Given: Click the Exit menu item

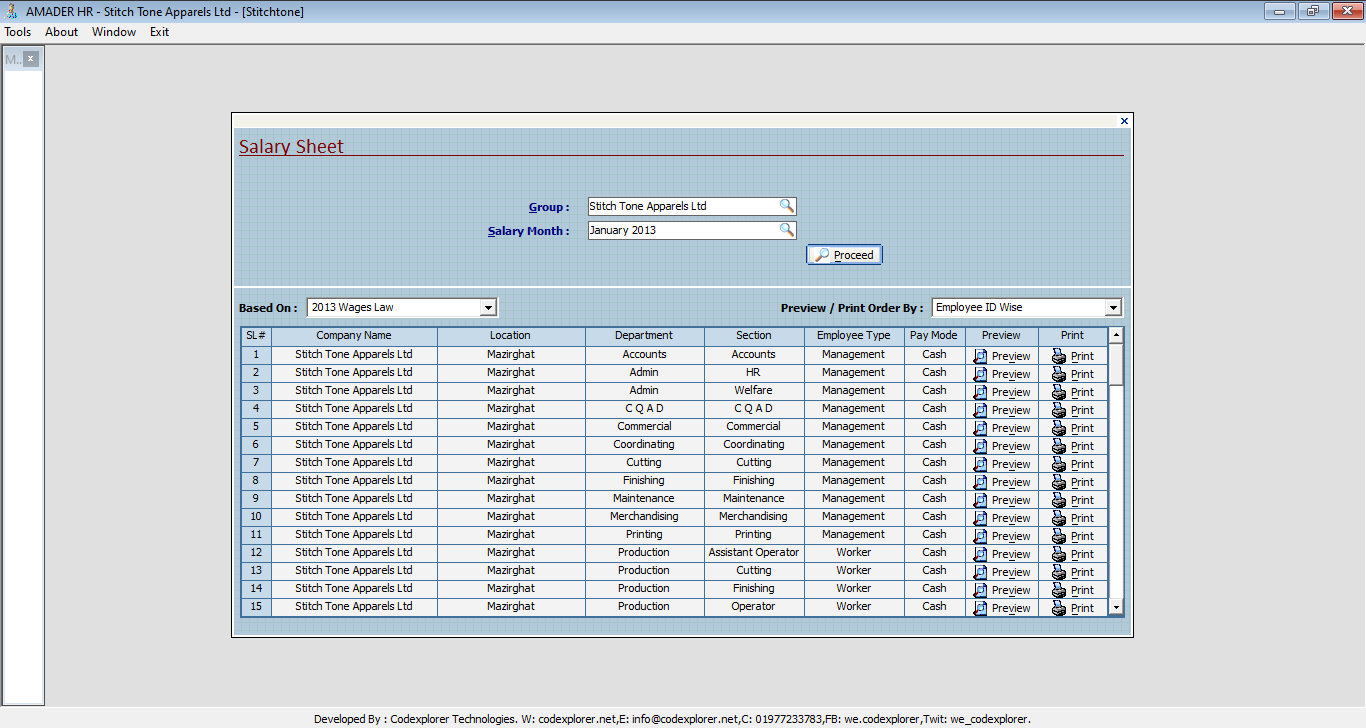Looking at the screenshot, I should coord(160,32).
